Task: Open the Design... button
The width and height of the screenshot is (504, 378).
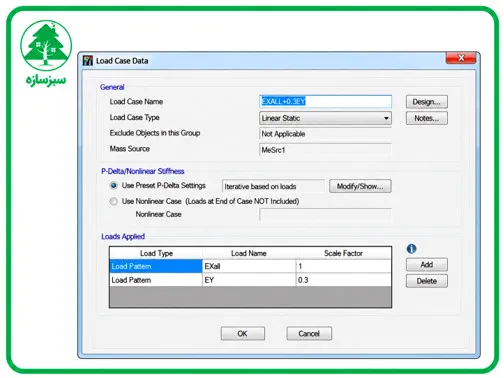Action: (x=427, y=102)
